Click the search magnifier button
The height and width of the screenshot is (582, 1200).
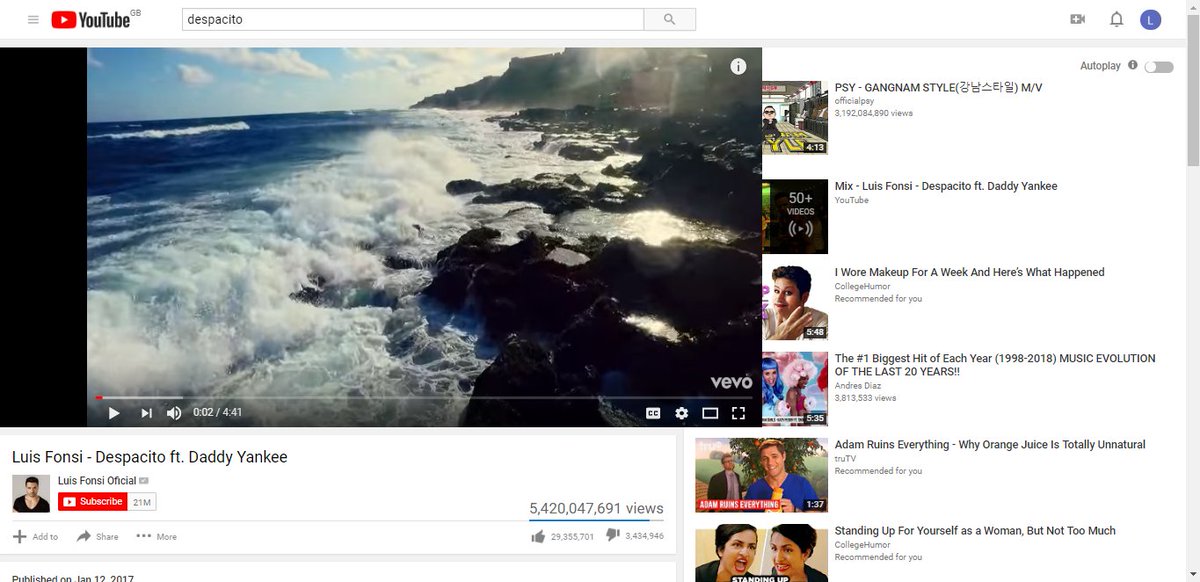click(x=669, y=19)
